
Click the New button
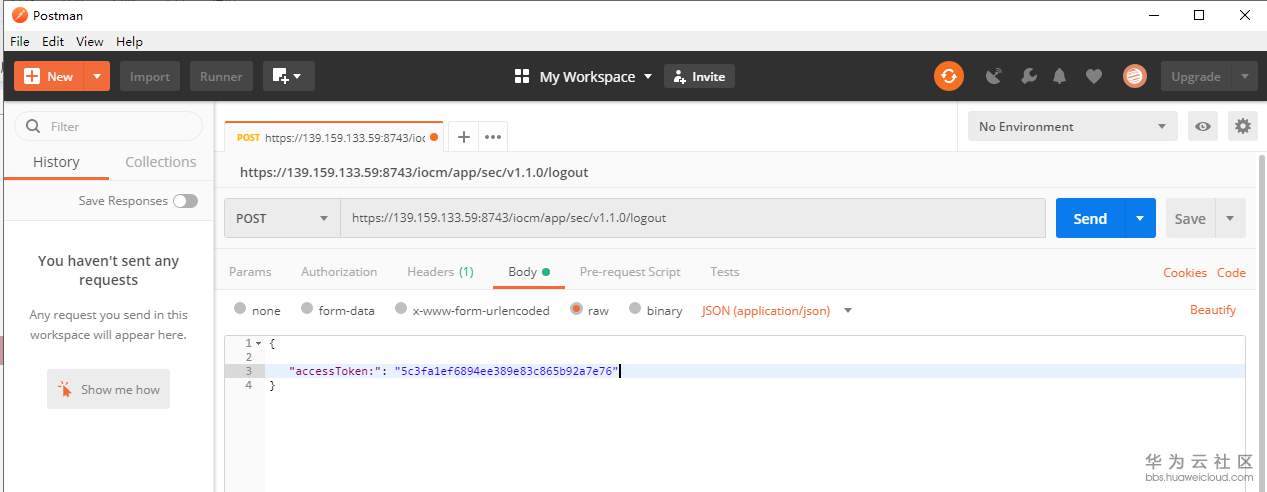[48, 76]
